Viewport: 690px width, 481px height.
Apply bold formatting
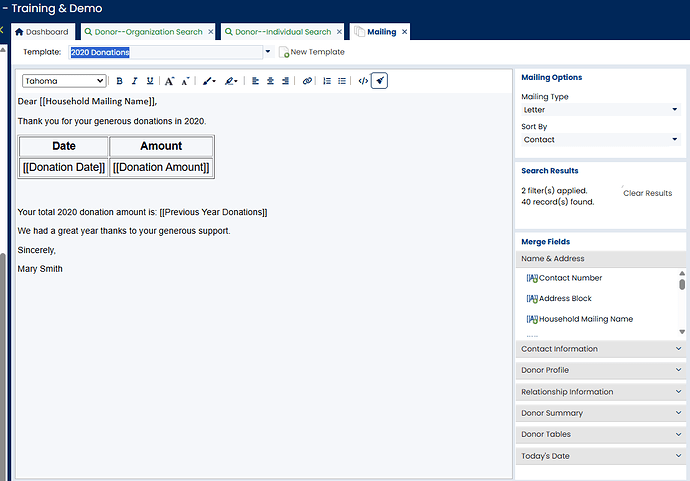(x=119, y=81)
